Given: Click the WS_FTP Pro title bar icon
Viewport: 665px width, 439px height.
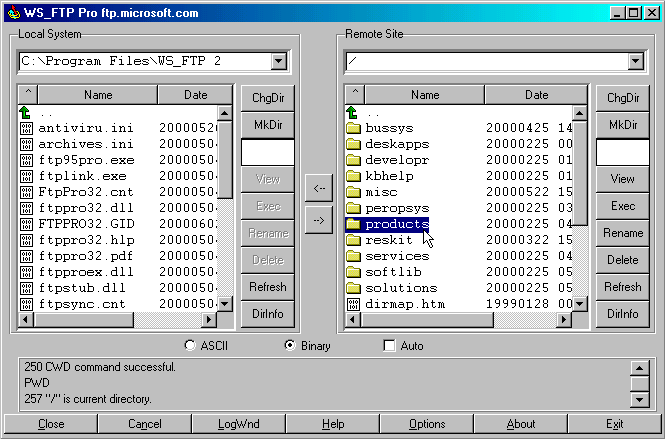Looking at the screenshot, I should coord(14,13).
